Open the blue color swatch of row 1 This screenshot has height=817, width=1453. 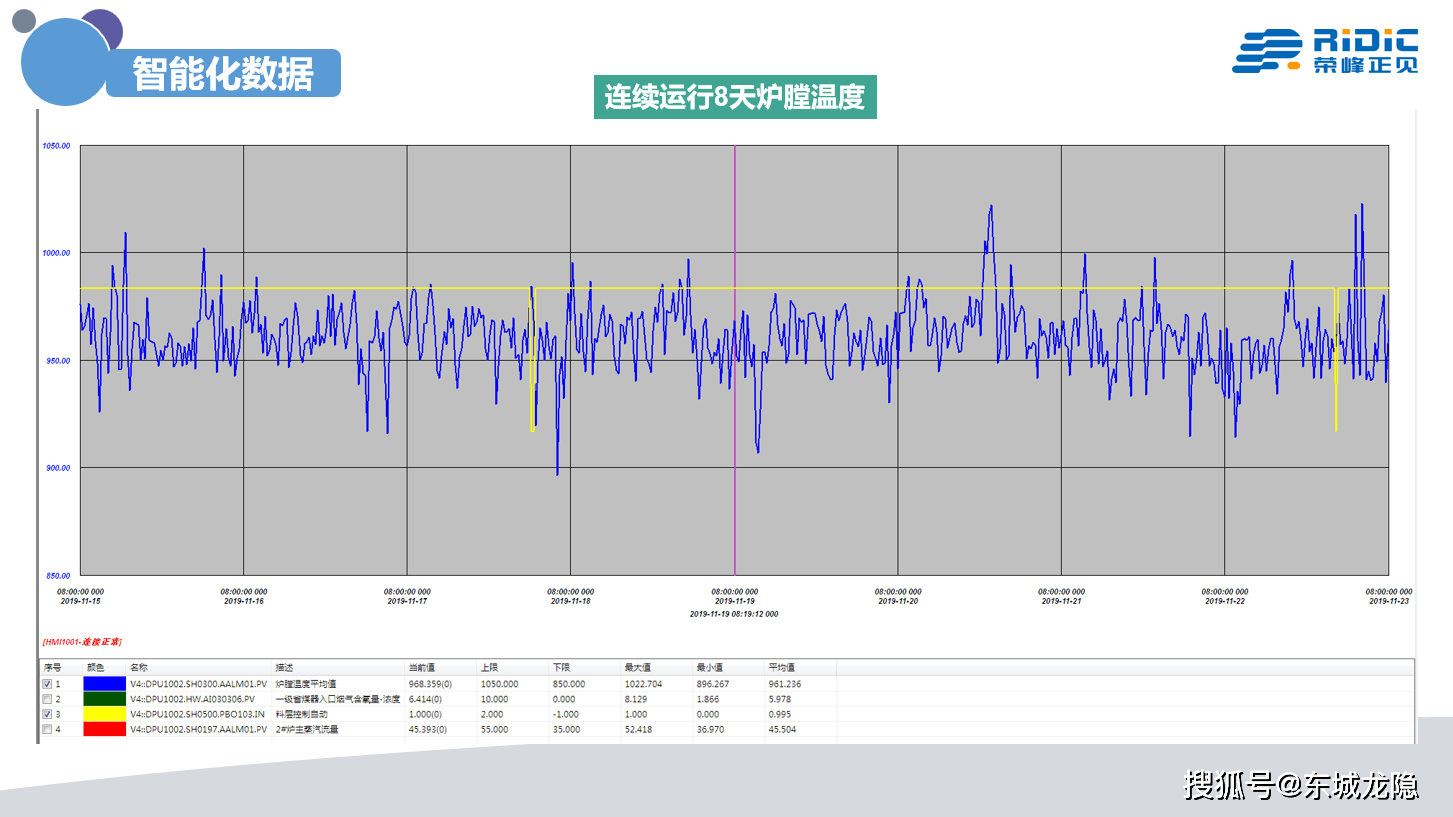pyautogui.click(x=105, y=684)
